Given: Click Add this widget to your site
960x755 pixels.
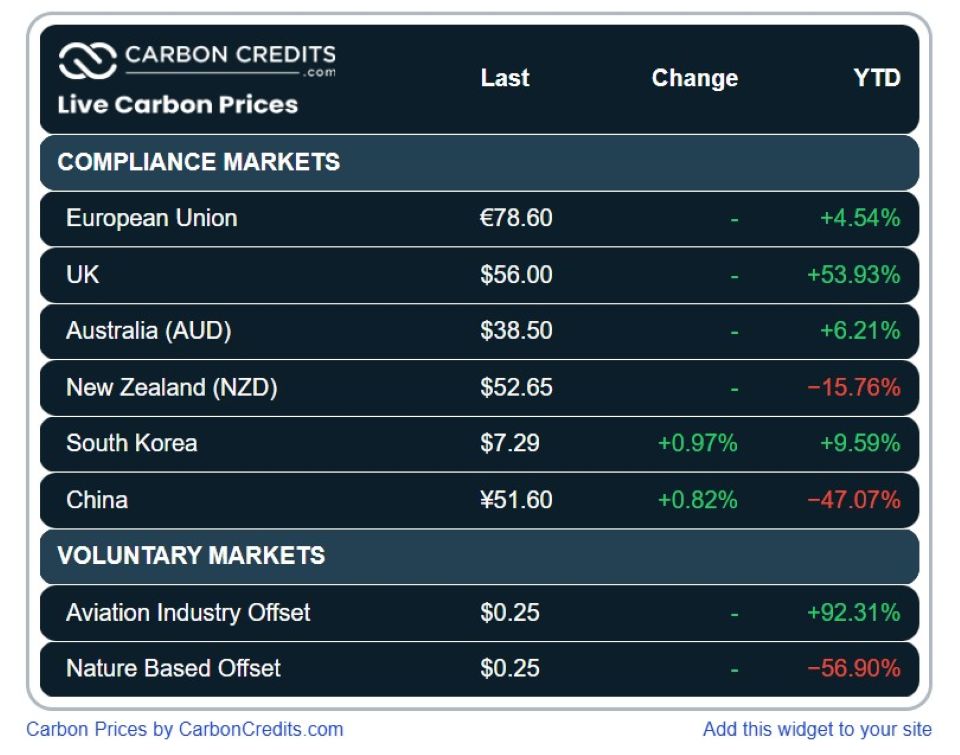Looking at the screenshot, I should click(817, 729).
